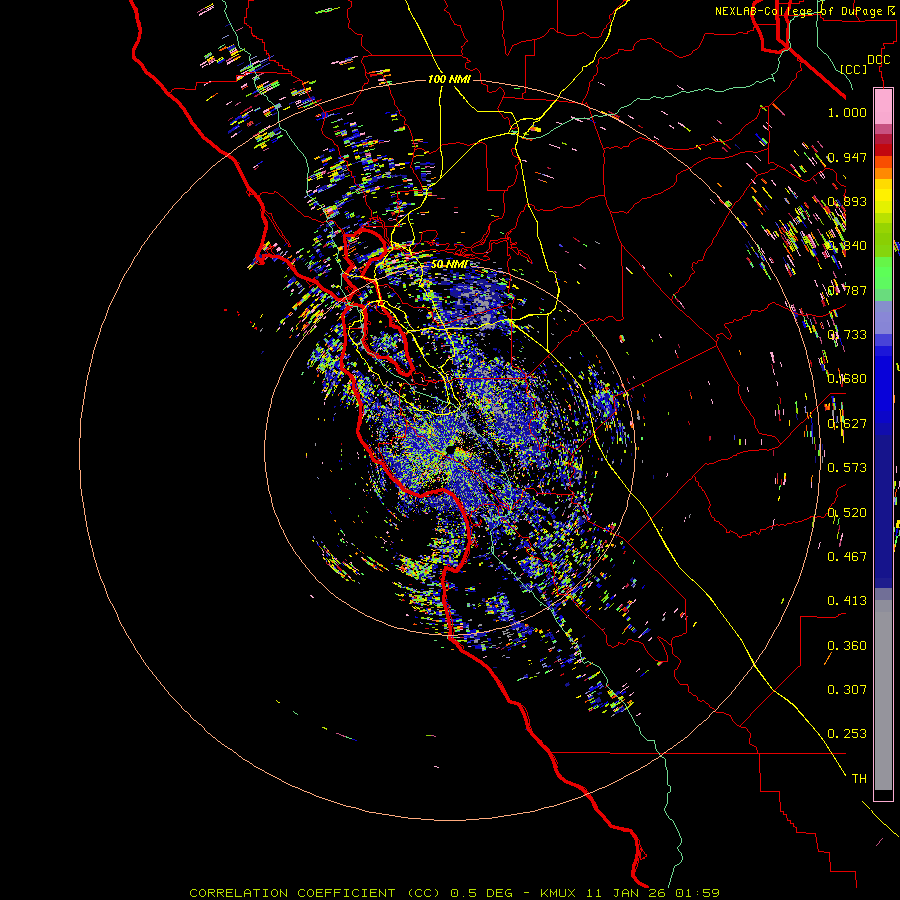The height and width of the screenshot is (900, 900).
Task: Click the 0.253 legend value
Action: (x=847, y=734)
